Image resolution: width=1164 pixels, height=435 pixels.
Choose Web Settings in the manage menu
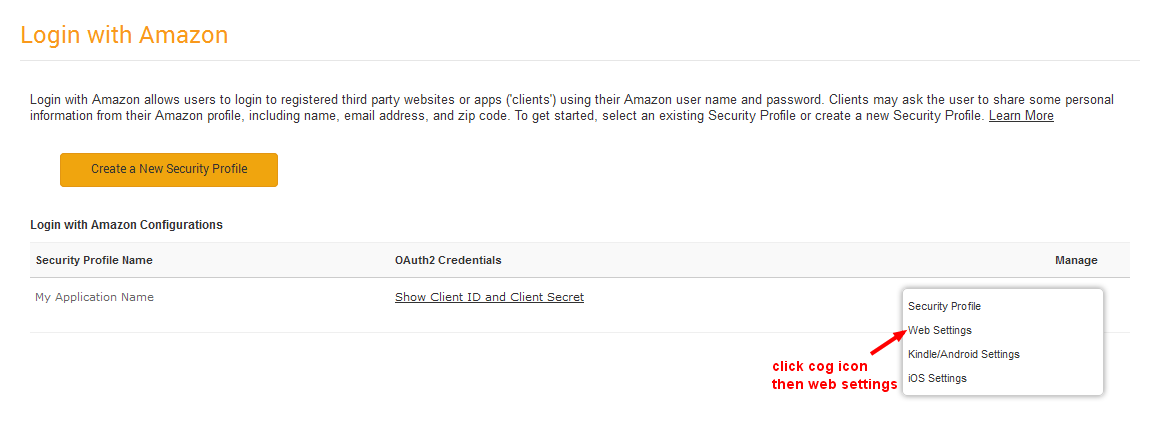940,330
